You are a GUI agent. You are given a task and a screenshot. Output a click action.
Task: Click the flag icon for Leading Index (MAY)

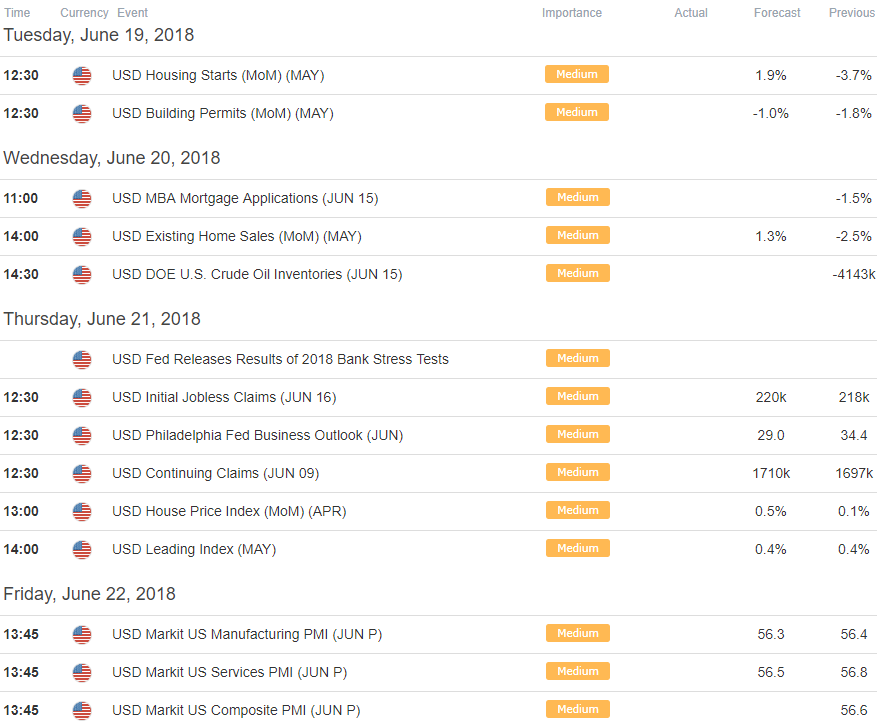pyautogui.click(x=82, y=550)
